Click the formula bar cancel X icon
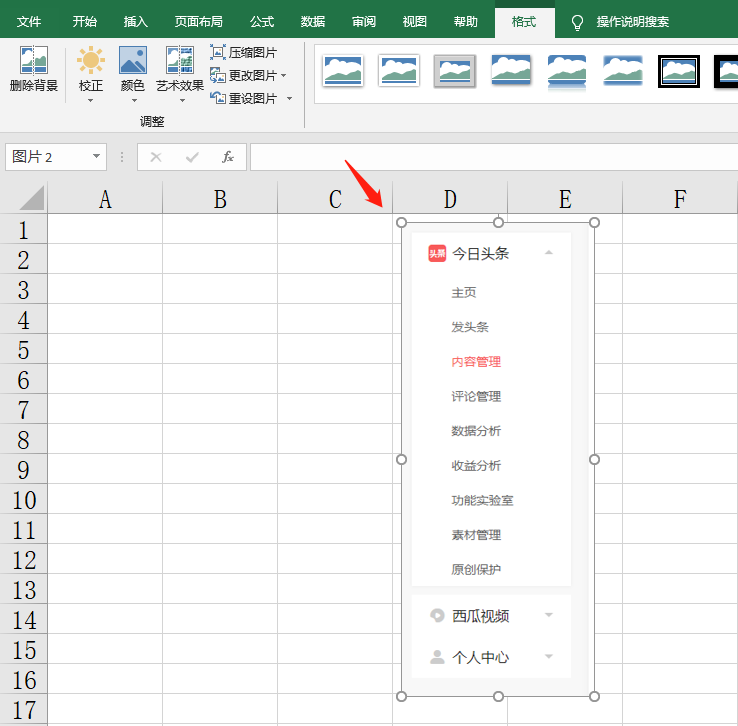The height and width of the screenshot is (726, 738). click(x=156, y=157)
